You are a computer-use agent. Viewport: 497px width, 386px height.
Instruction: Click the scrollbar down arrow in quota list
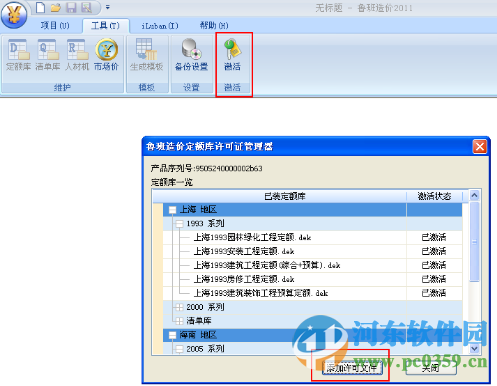click(474, 349)
